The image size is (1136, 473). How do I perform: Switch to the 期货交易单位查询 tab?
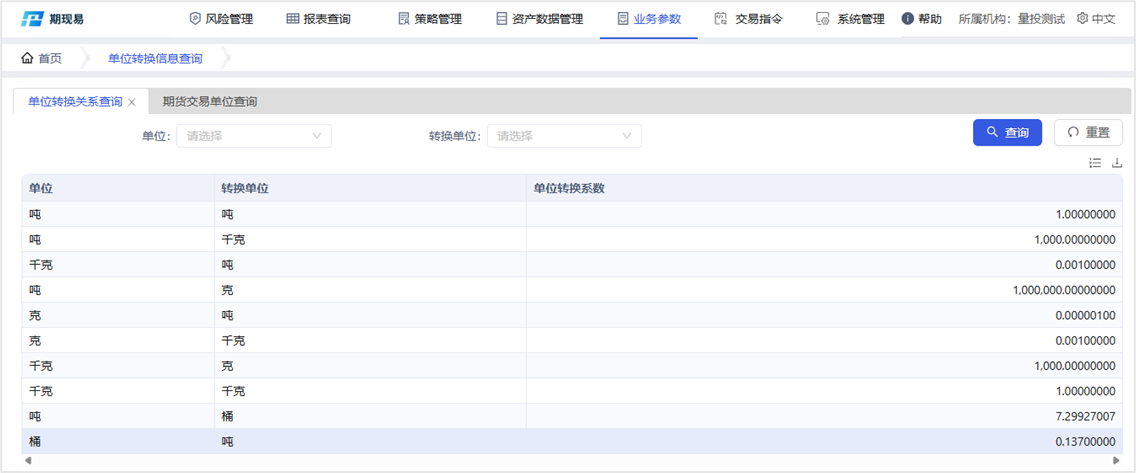(210, 102)
